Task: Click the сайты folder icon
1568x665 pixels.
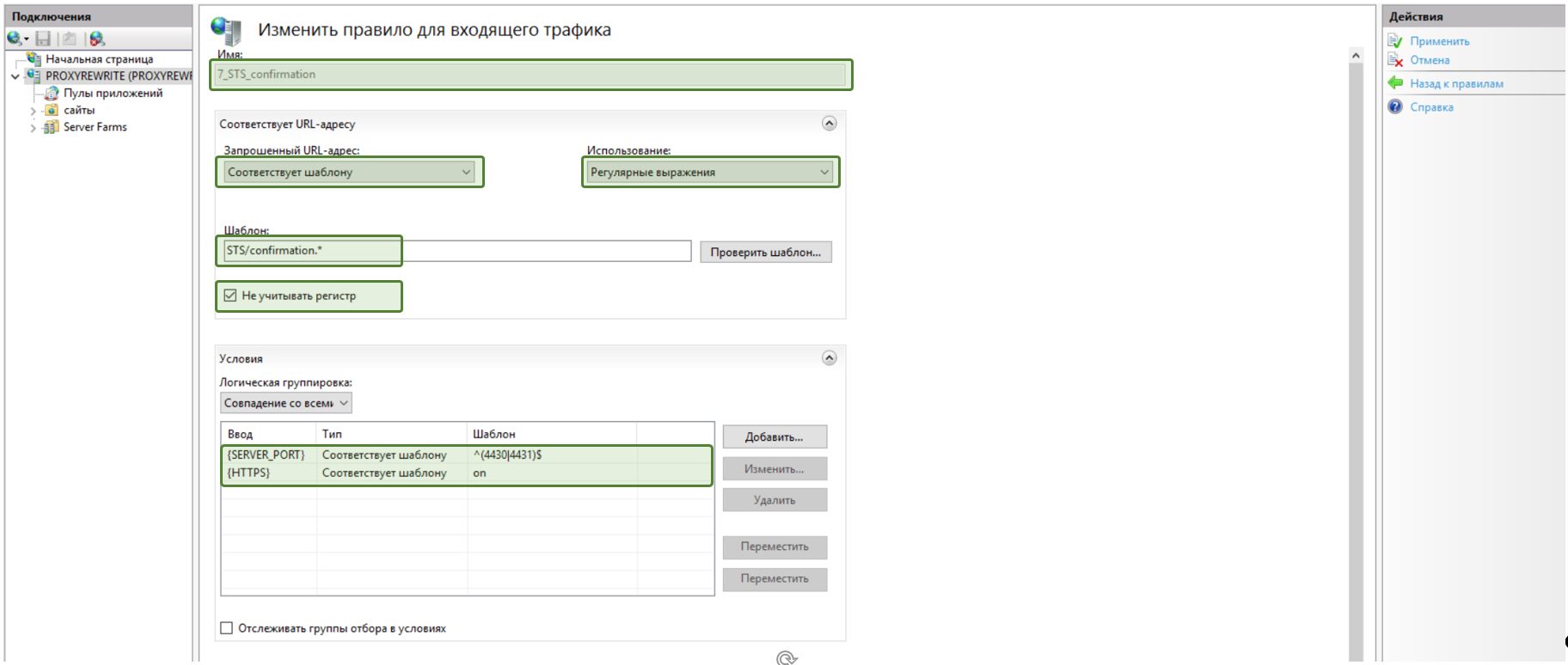Action: tap(52, 110)
